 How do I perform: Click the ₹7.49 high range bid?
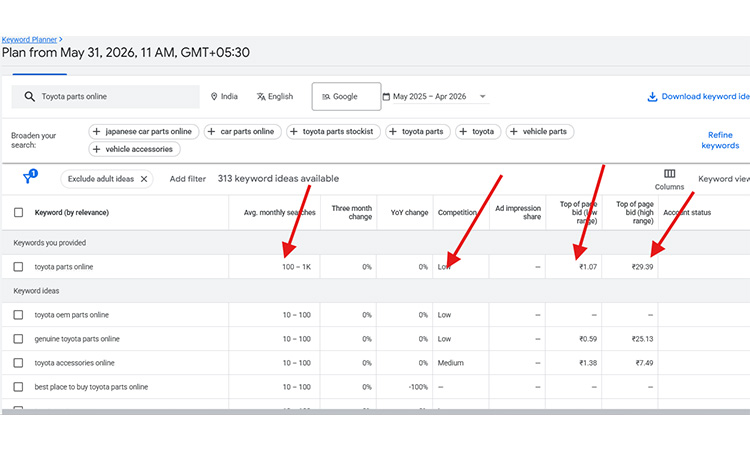644,362
